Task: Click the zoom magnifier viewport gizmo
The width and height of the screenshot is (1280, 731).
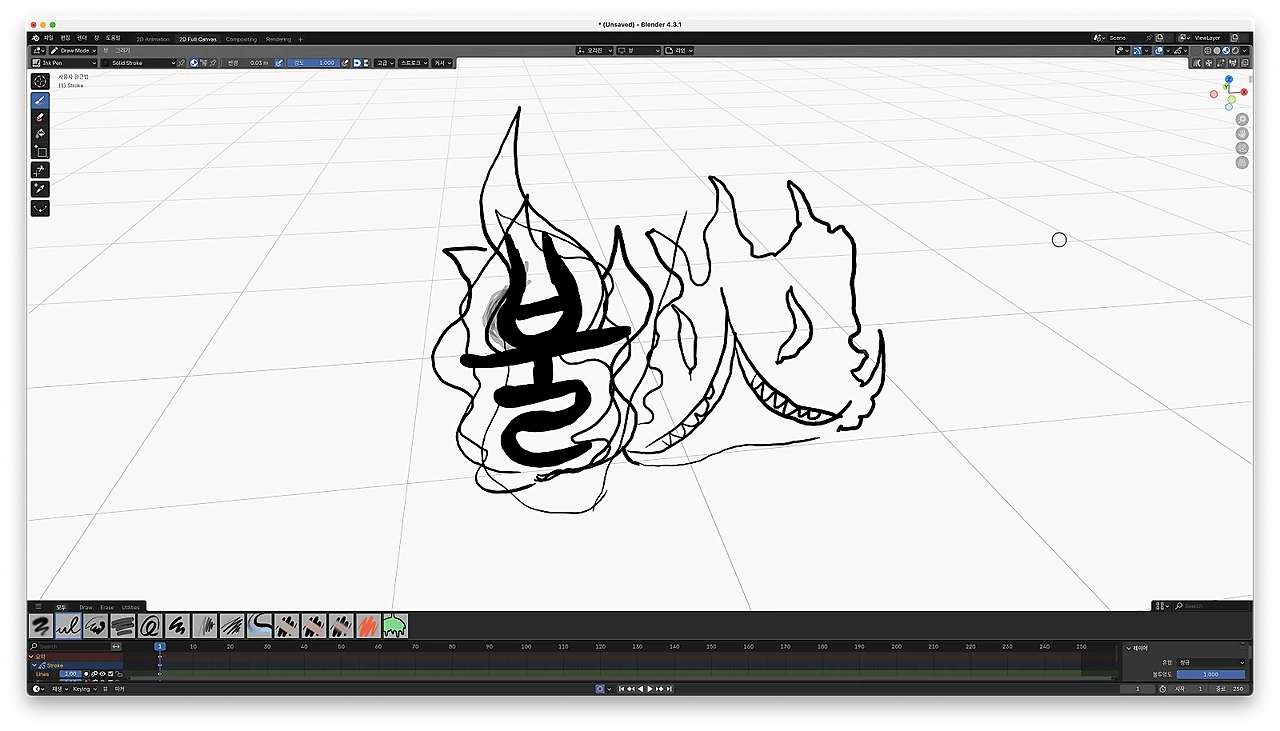Action: tap(1242, 119)
